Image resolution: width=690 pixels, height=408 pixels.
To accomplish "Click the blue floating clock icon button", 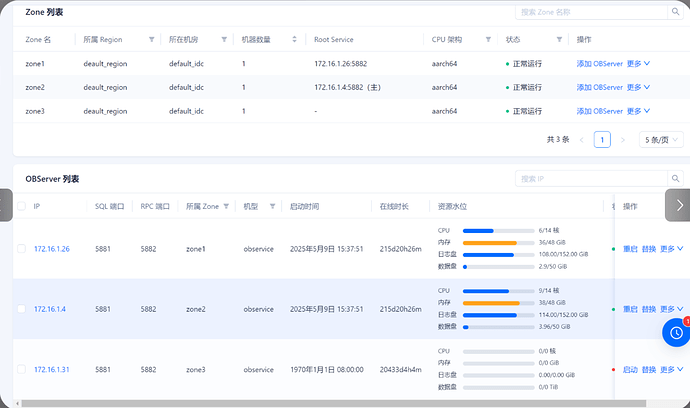I will (676, 332).
